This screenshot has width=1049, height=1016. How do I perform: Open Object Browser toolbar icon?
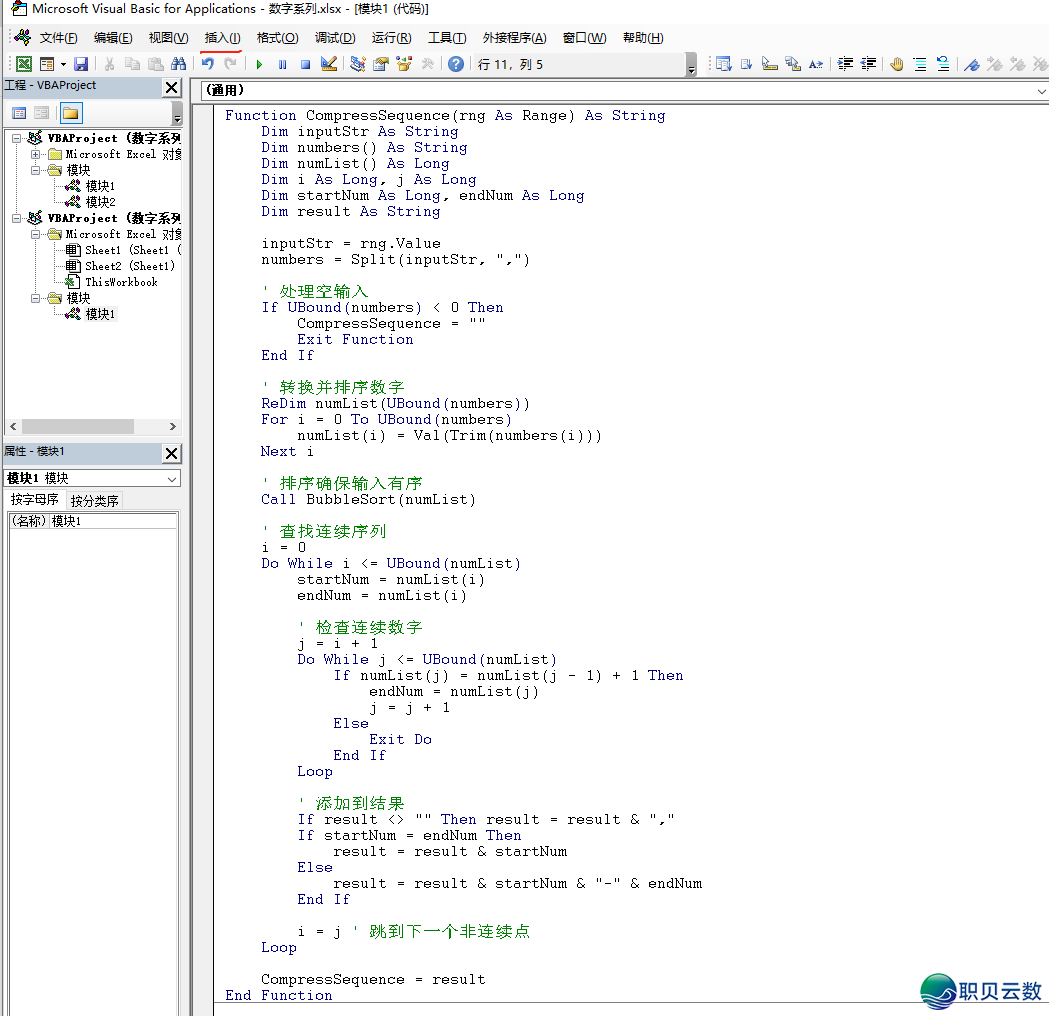(x=404, y=64)
